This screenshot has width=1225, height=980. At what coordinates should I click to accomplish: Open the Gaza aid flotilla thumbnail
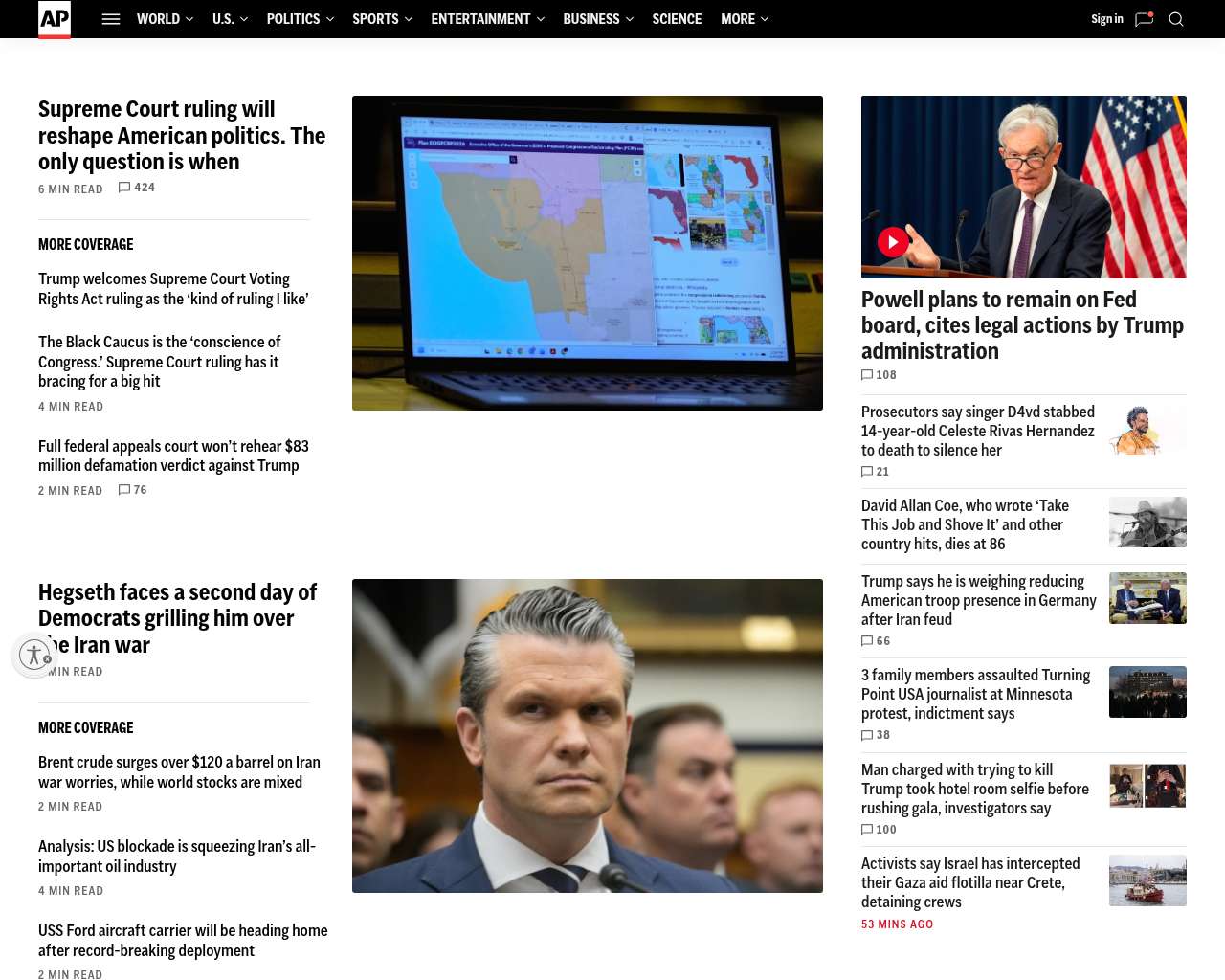pos(1147,880)
